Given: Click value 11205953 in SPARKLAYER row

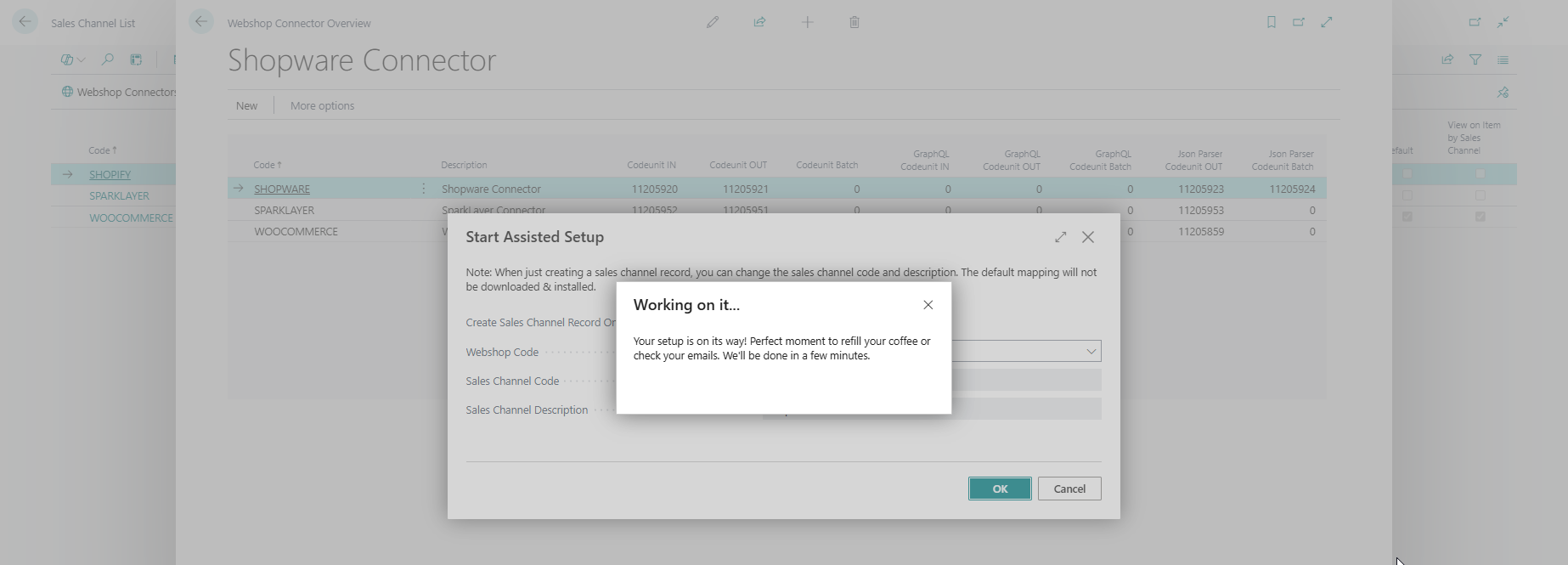Looking at the screenshot, I should click(x=1200, y=210).
